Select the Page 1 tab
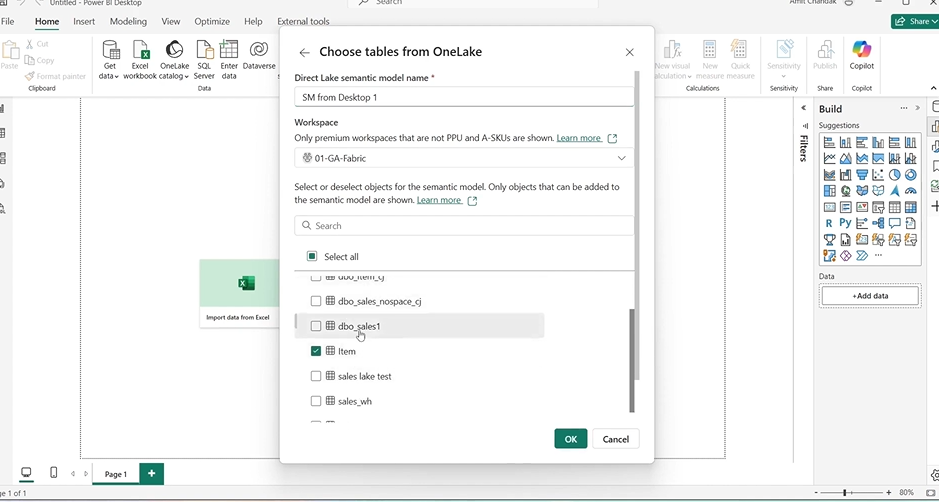The height and width of the screenshot is (502, 939). (116, 474)
